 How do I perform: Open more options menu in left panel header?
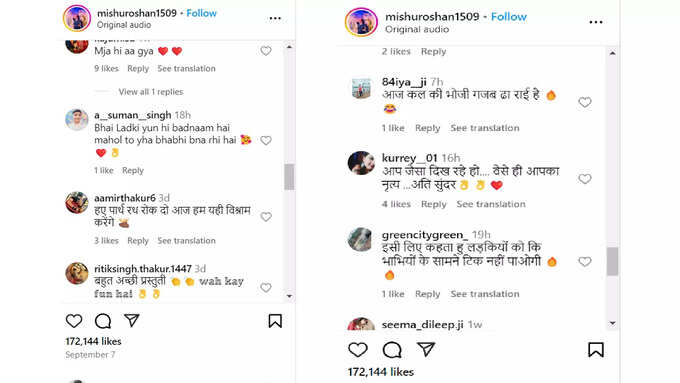(275, 18)
